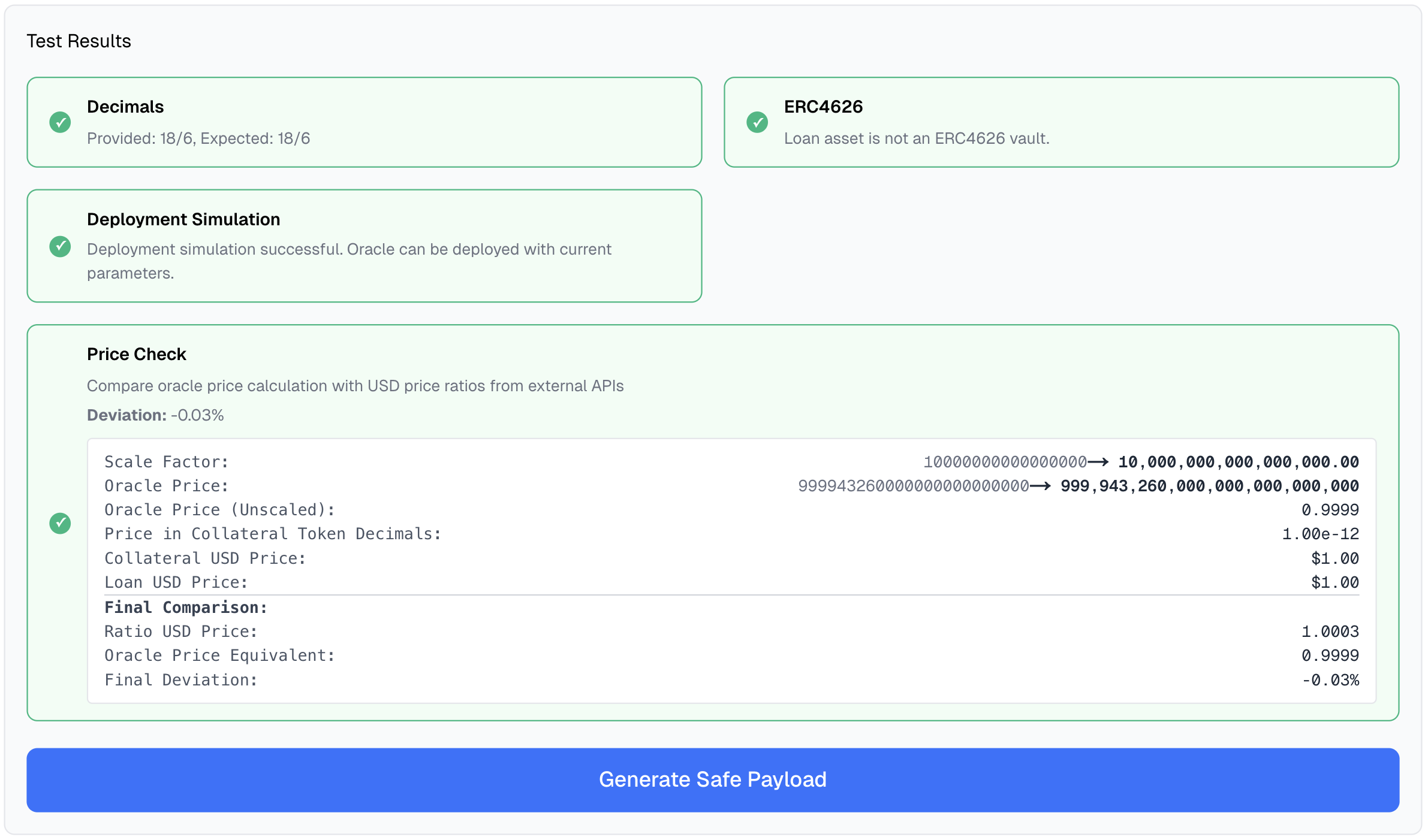This screenshot has width=1428, height=840.
Task: Click the Price Check heading
Action: tap(137, 354)
